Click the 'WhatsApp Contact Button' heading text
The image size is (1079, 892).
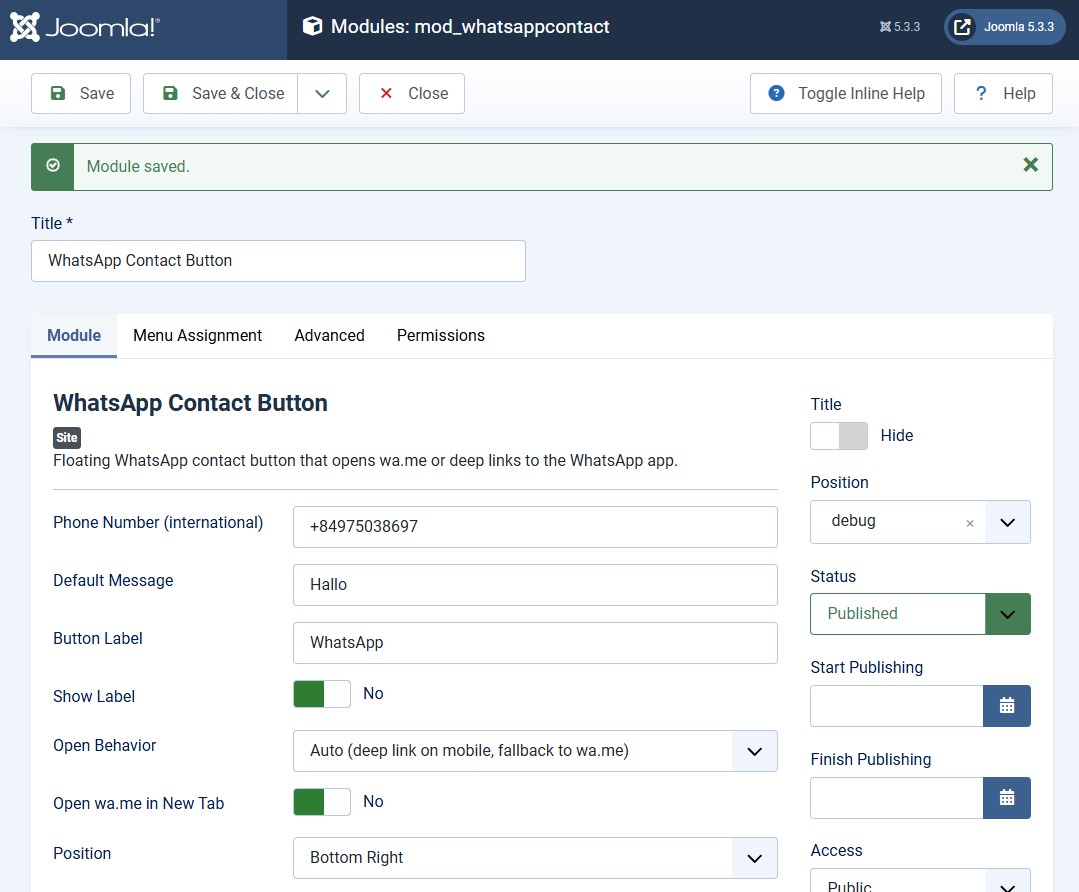point(191,403)
